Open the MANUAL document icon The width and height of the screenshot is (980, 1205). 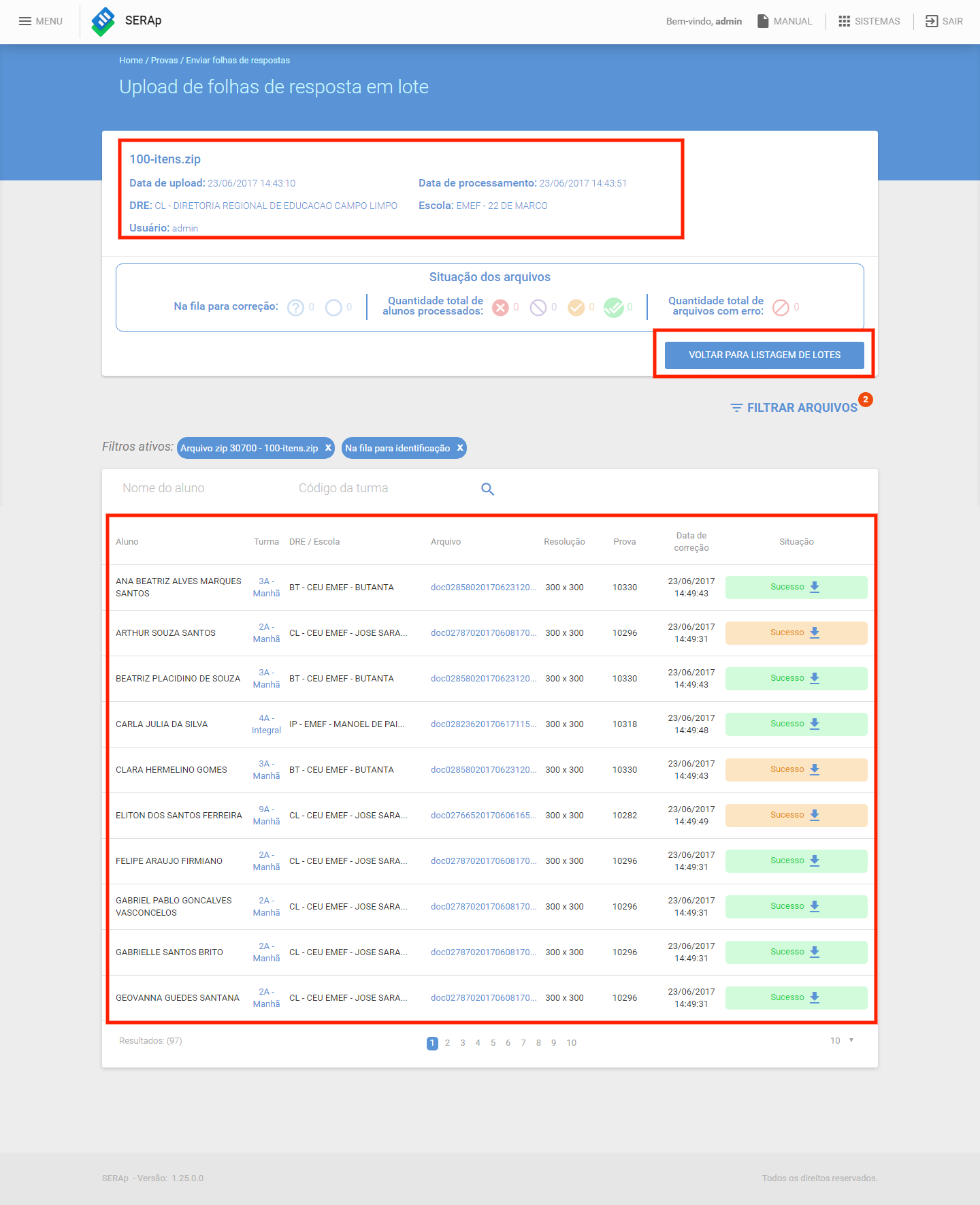pos(763,21)
